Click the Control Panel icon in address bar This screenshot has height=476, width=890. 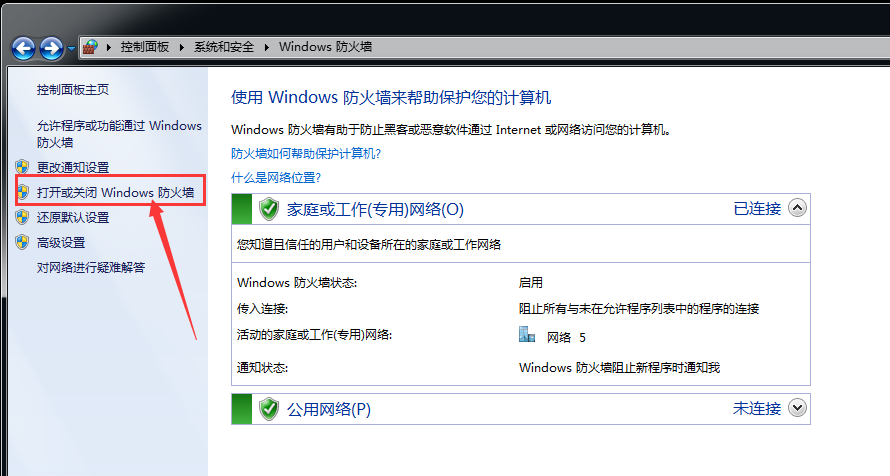coord(91,47)
